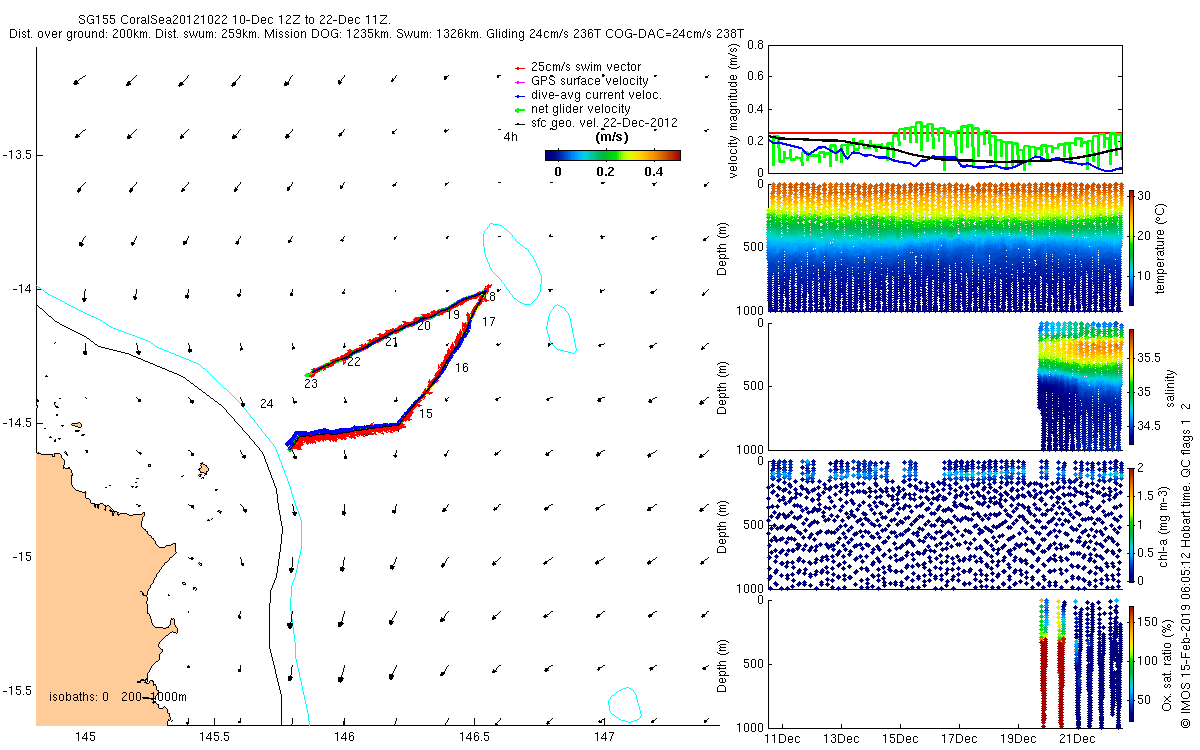Click the isobaths legend text
Image resolution: width=1200 pixels, height=750 pixels.
118,696
